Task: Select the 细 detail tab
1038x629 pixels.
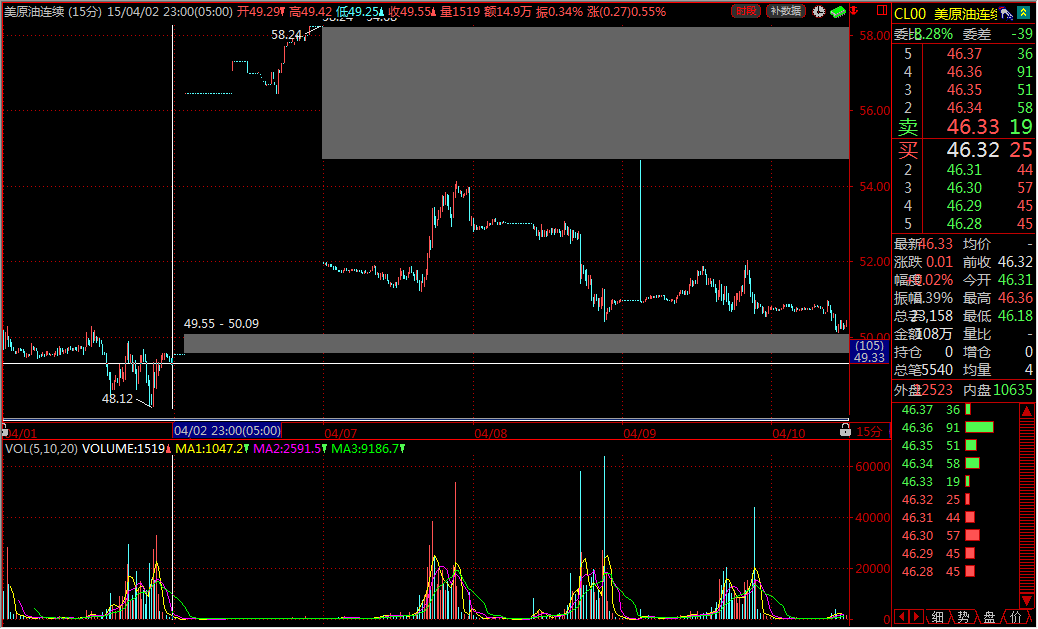Action: [937, 617]
